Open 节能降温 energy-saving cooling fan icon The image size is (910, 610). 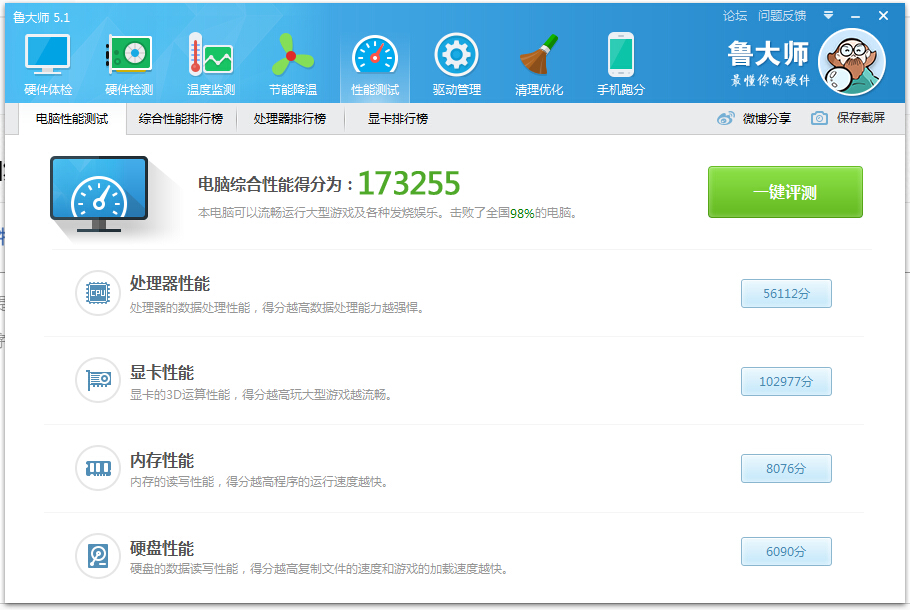[x=292, y=54]
